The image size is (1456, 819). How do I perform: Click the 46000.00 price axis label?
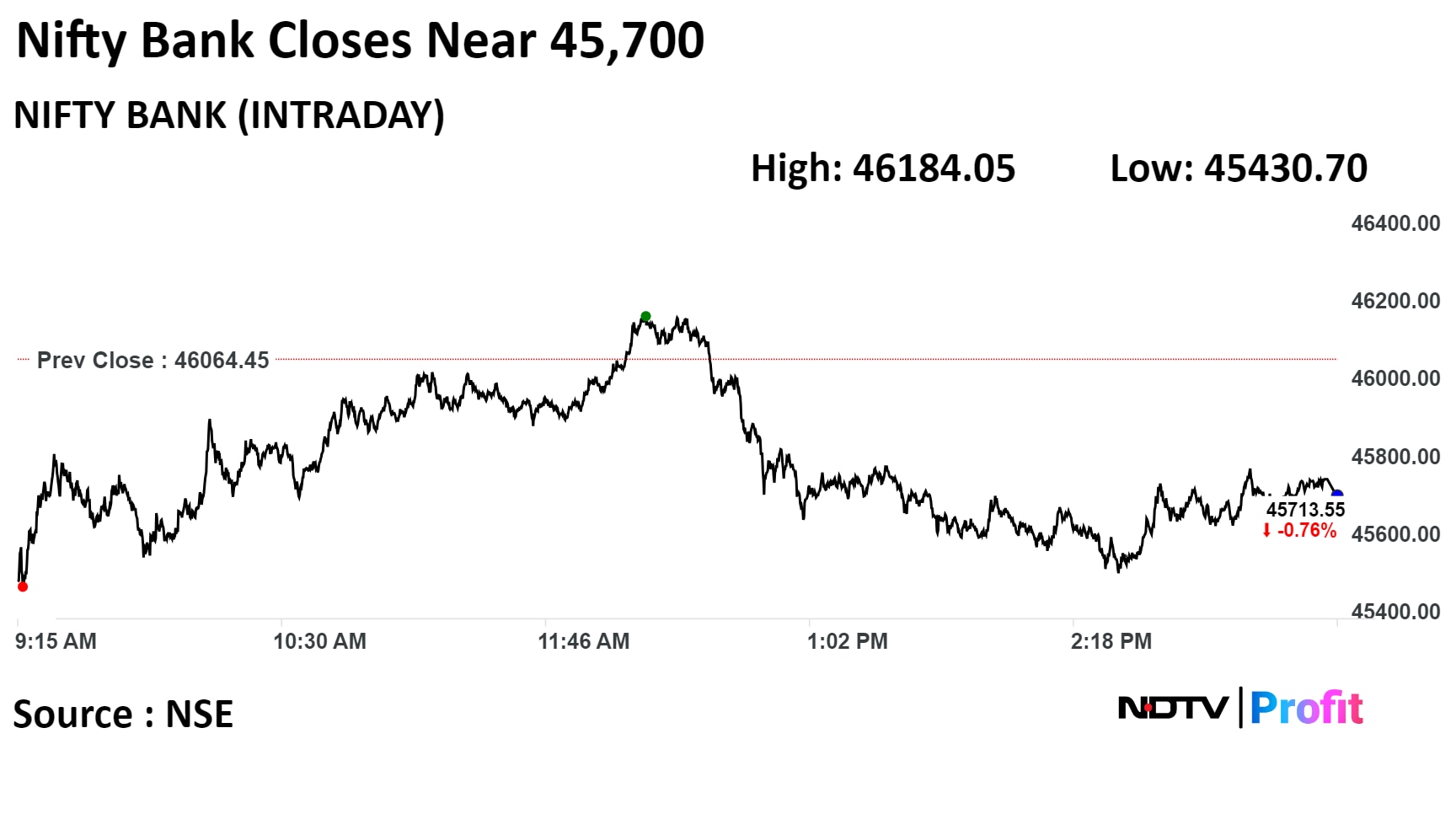coord(1395,378)
